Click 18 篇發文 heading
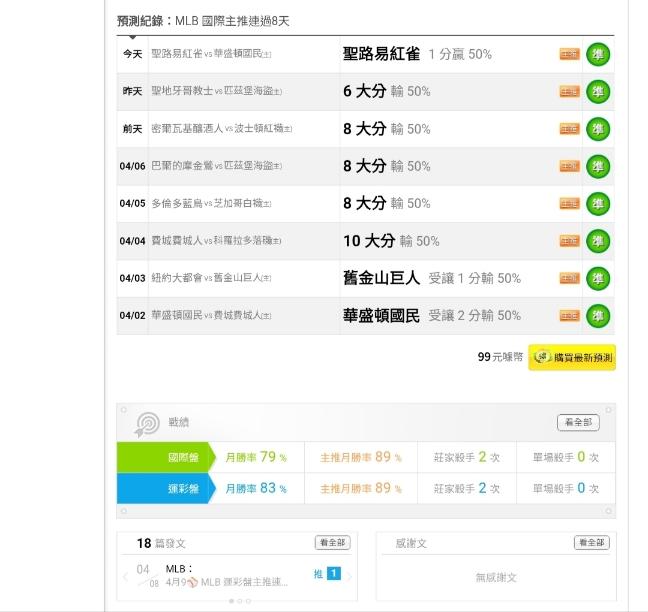 point(161,543)
